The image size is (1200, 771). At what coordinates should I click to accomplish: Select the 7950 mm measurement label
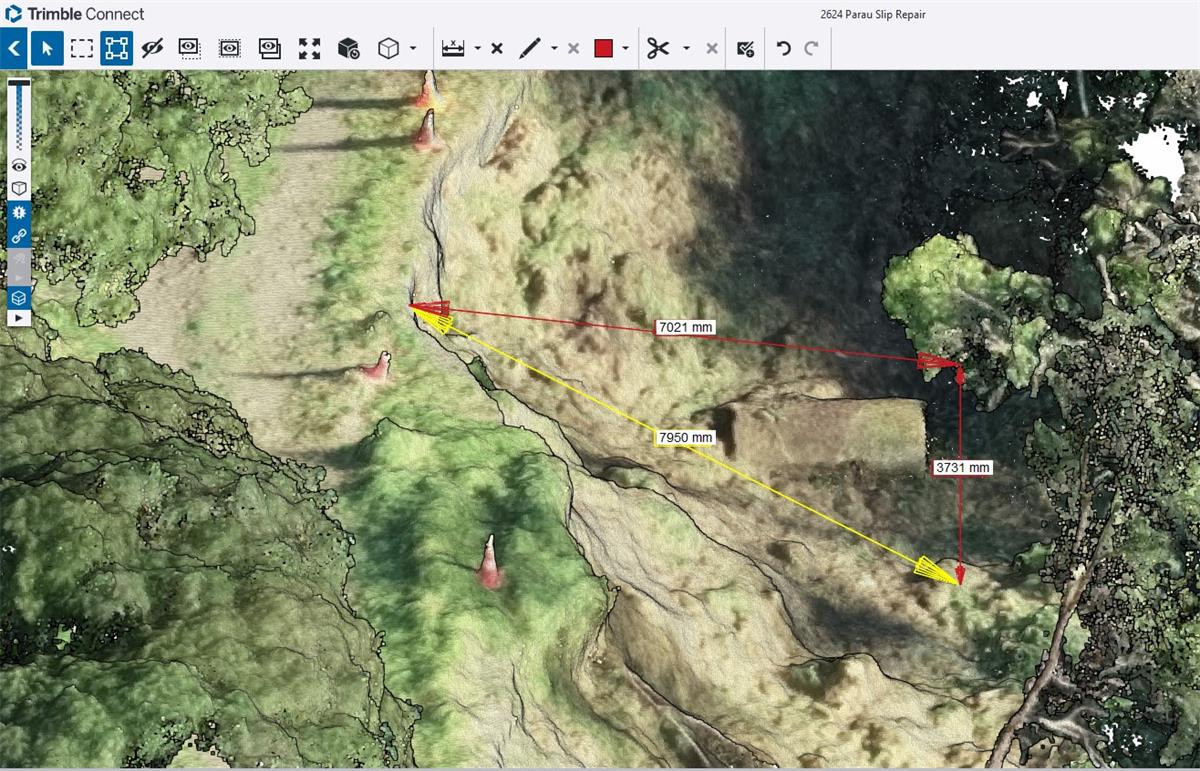pyautogui.click(x=685, y=437)
